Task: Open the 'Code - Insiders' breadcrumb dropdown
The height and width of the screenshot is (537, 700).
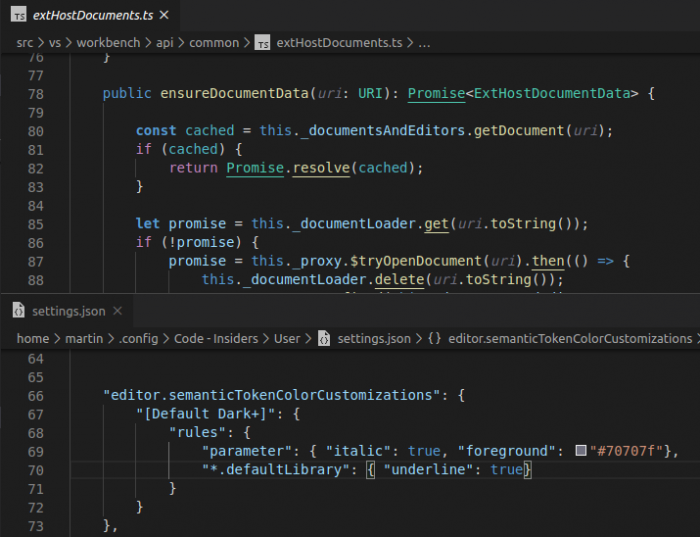Action: click(x=215, y=338)
